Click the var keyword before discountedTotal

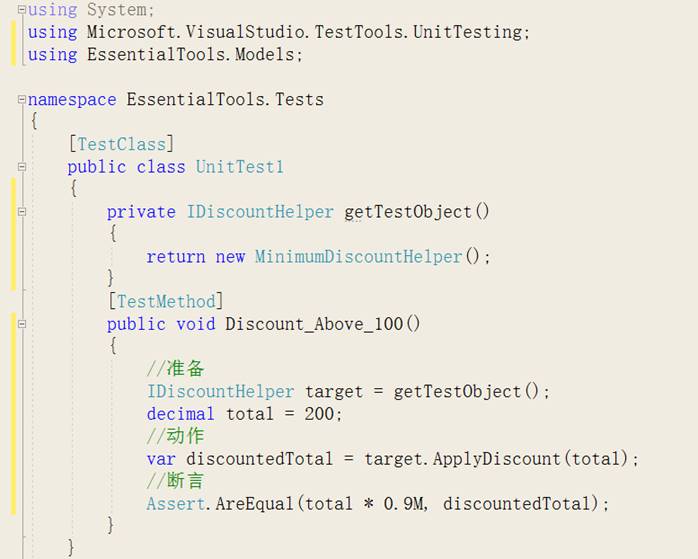click(x=161, y=458)
